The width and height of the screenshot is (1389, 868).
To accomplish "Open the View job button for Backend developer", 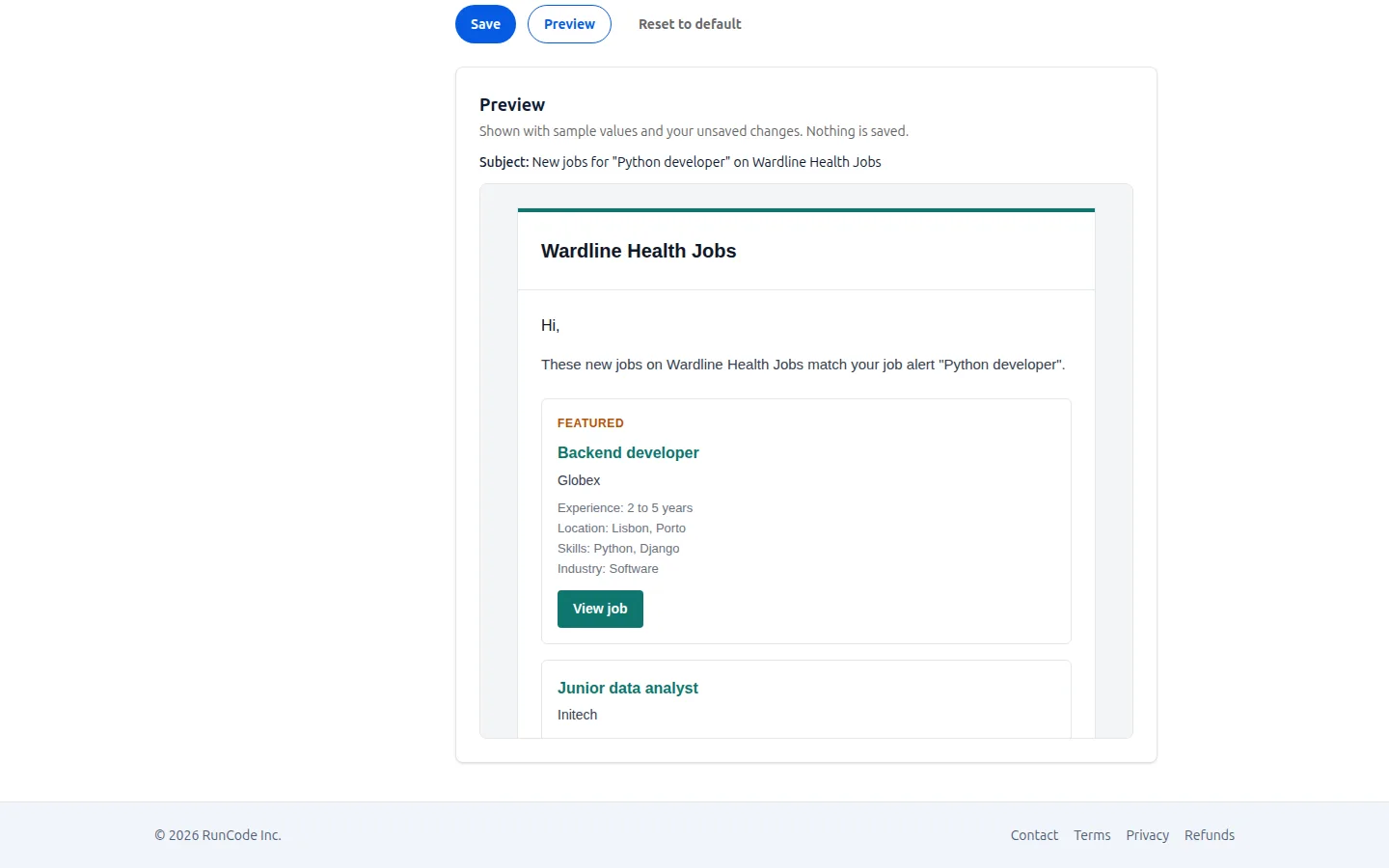I will pyautogui.click(x=600, y=609).
